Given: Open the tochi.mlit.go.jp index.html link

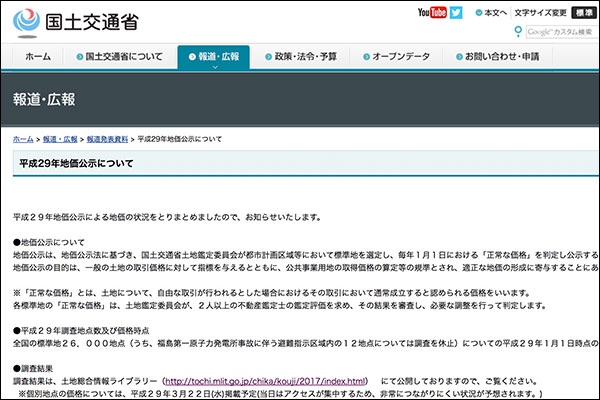Looking at the screenshot, I should [x=265, y=381].
